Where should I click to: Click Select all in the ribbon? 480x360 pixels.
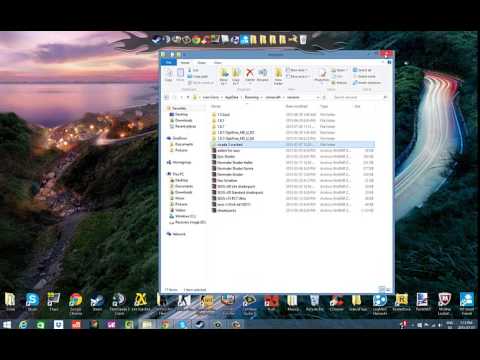tap(362, 70)
